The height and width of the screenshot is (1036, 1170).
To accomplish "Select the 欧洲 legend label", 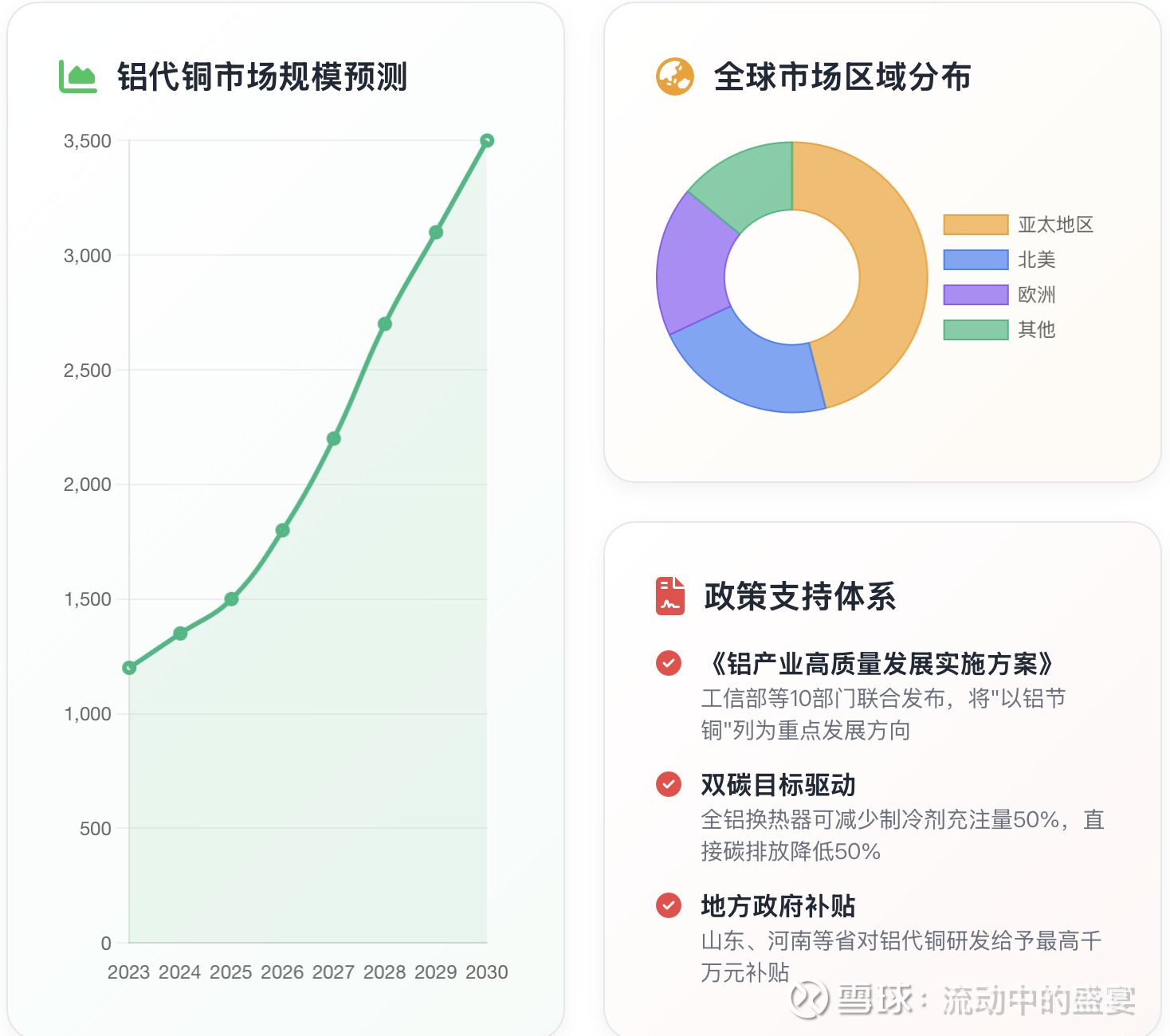I will tap(1037, 295).
